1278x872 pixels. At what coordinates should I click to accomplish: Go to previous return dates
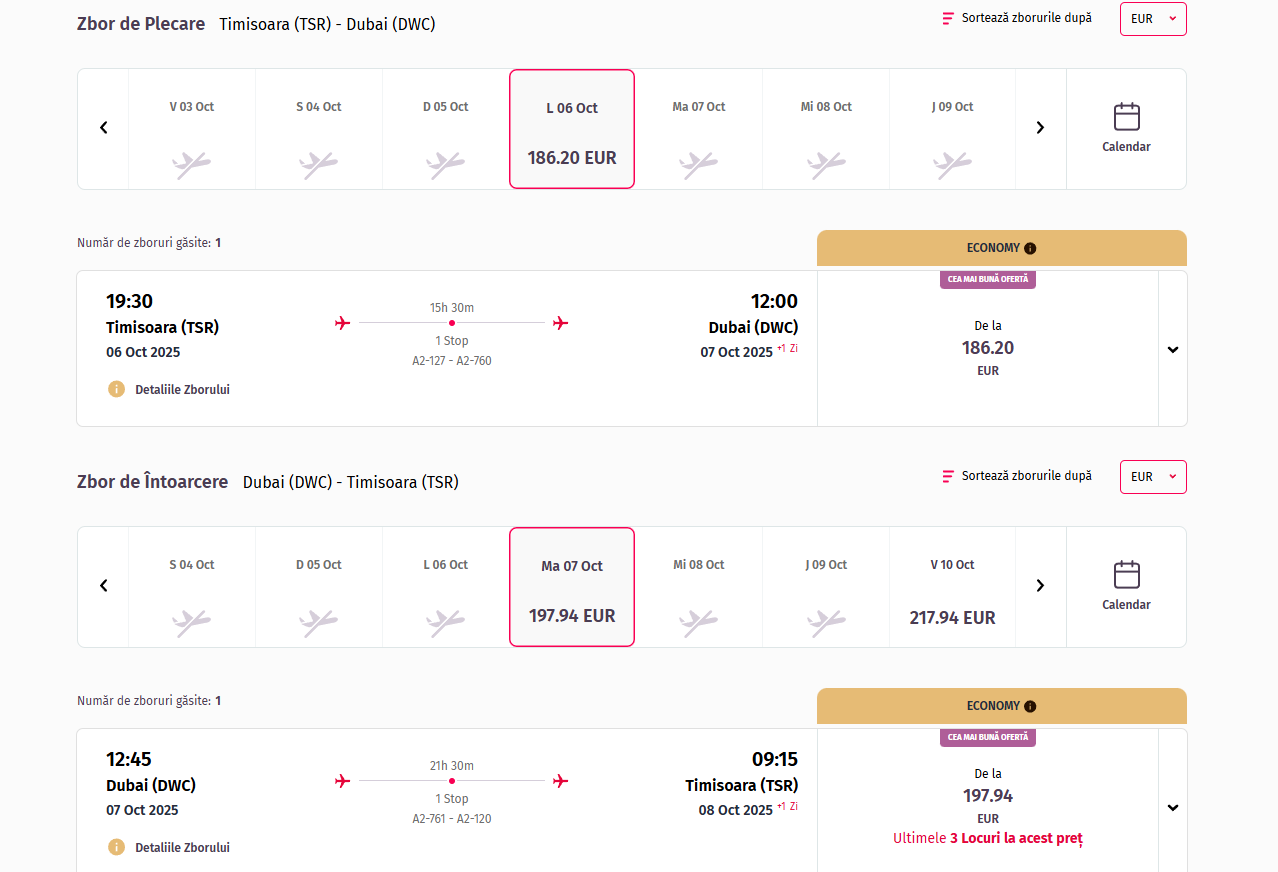(x=103, y=586)
